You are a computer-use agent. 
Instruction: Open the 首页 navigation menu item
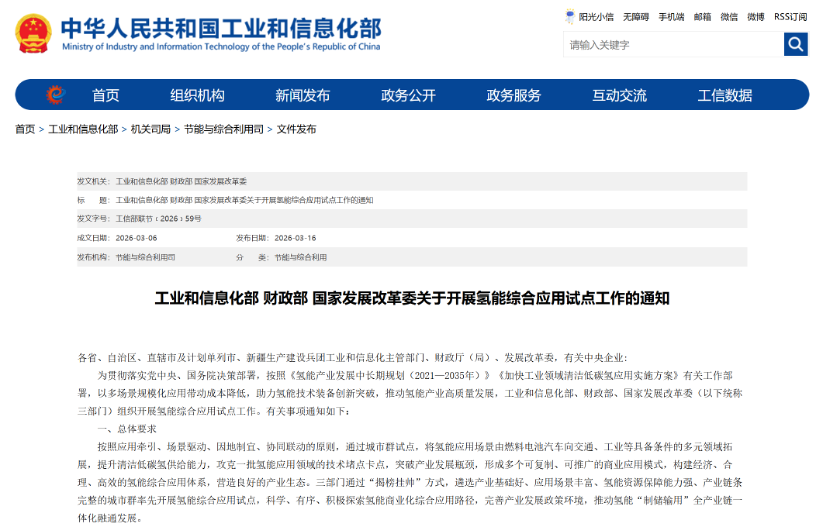pos(106,95)
